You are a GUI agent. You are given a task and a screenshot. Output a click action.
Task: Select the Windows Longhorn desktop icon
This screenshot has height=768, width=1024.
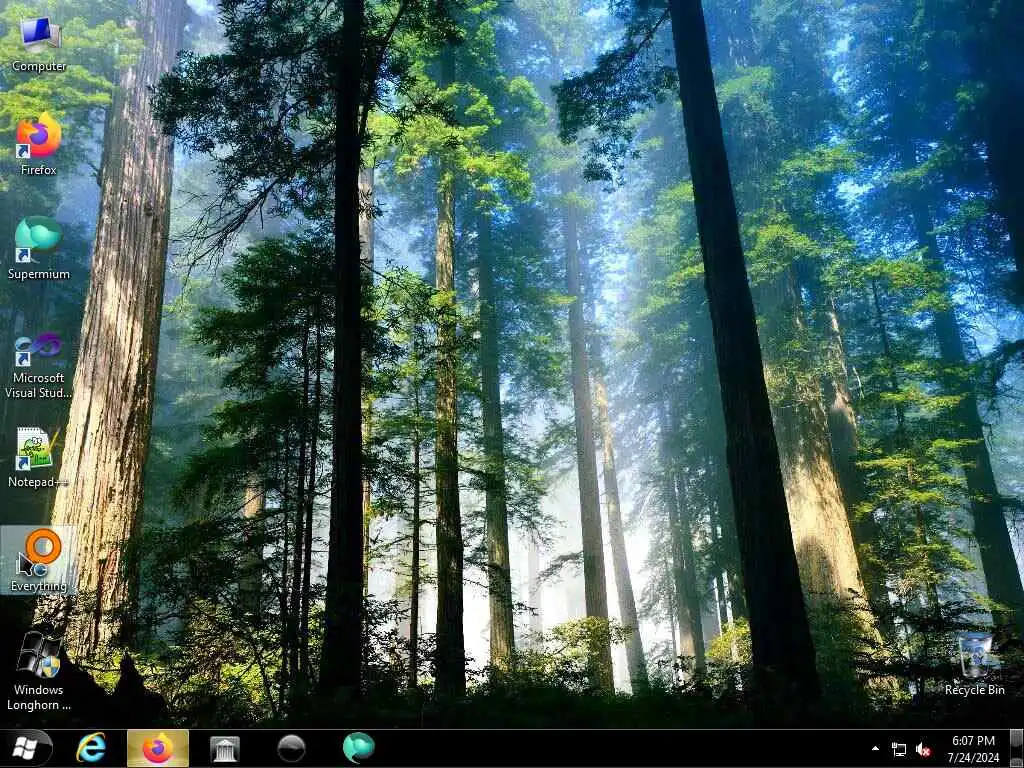39,671
